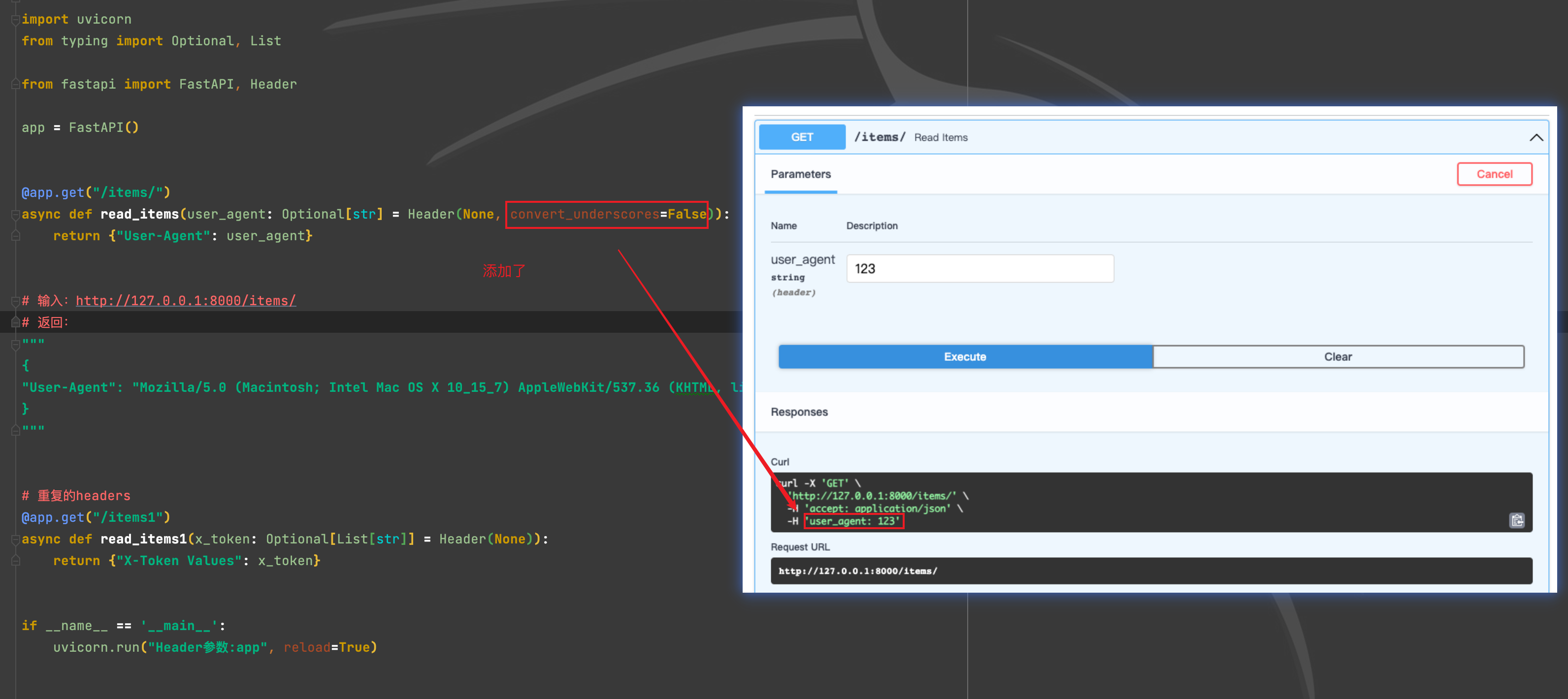1568x699 pixels.
Task: Click the Execute button
Action: (965, 356)
